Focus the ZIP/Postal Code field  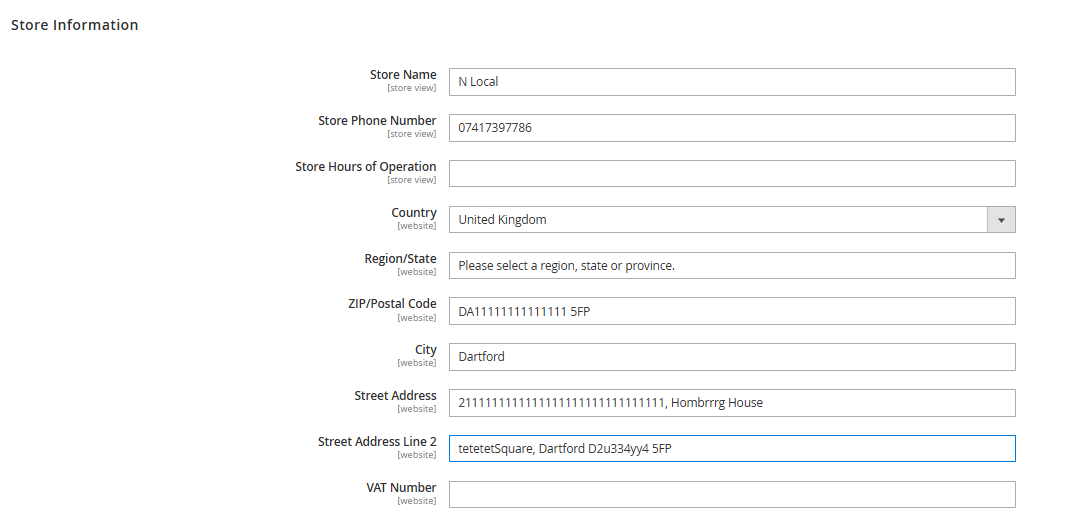pos(731,312)
